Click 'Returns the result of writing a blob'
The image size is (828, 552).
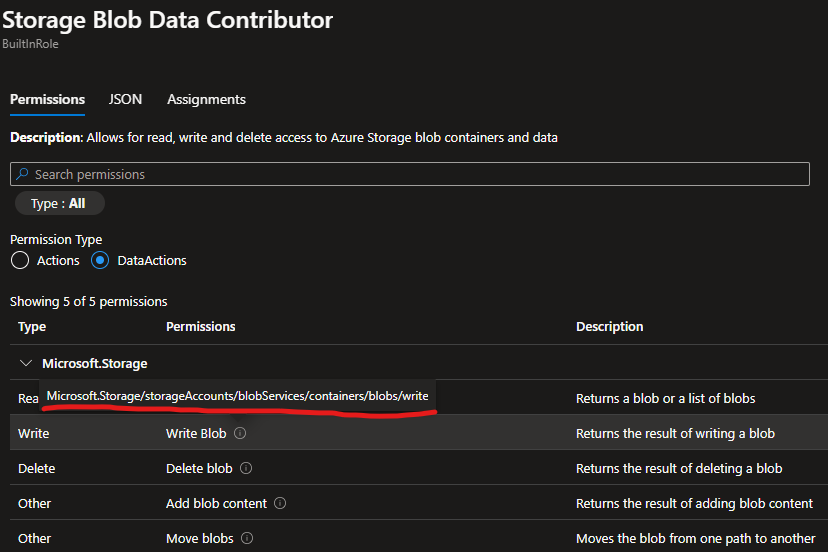point(675,433)
